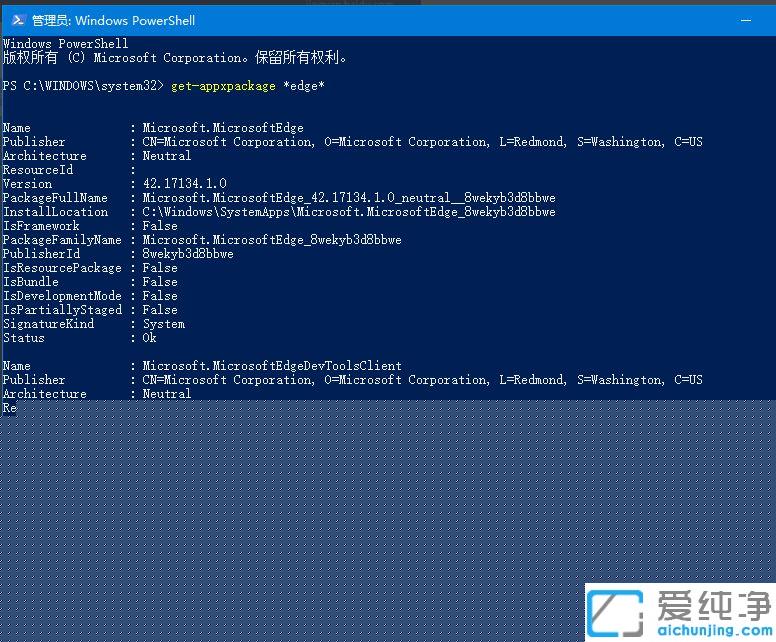Click the second Architecture value 'Neutral'

click(167, 394)
